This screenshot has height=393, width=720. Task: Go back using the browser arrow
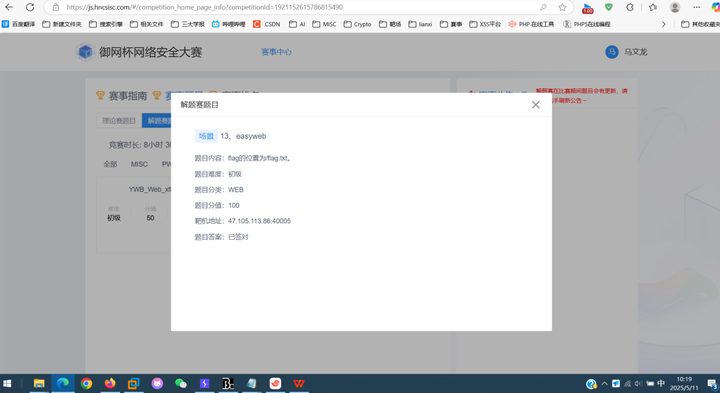(9, 7)
